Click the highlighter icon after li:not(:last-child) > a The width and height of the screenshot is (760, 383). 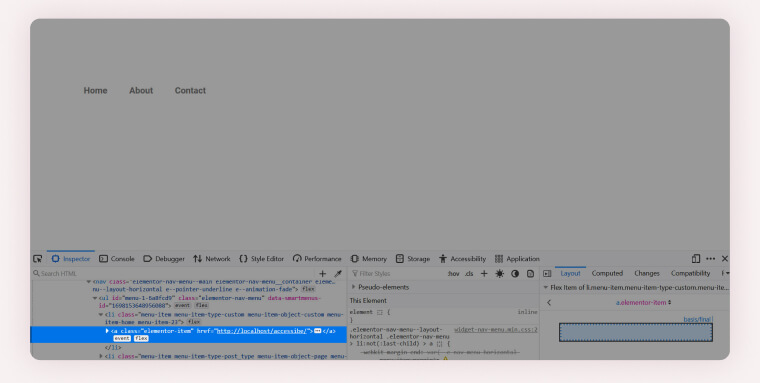(x=440, y=344)
